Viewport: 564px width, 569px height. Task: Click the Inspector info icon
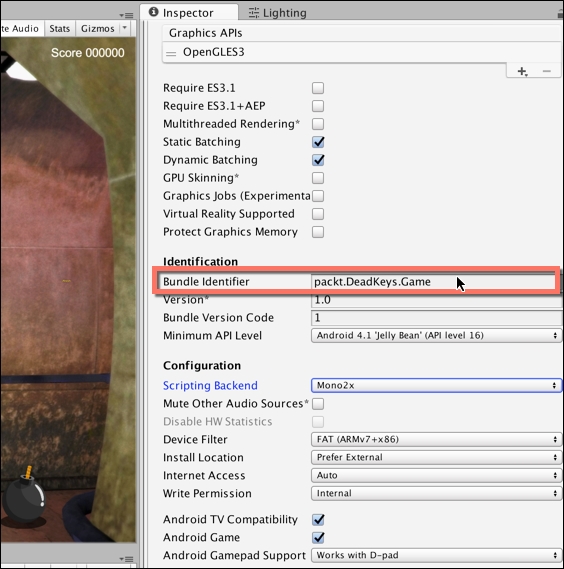tap(154, 12)
